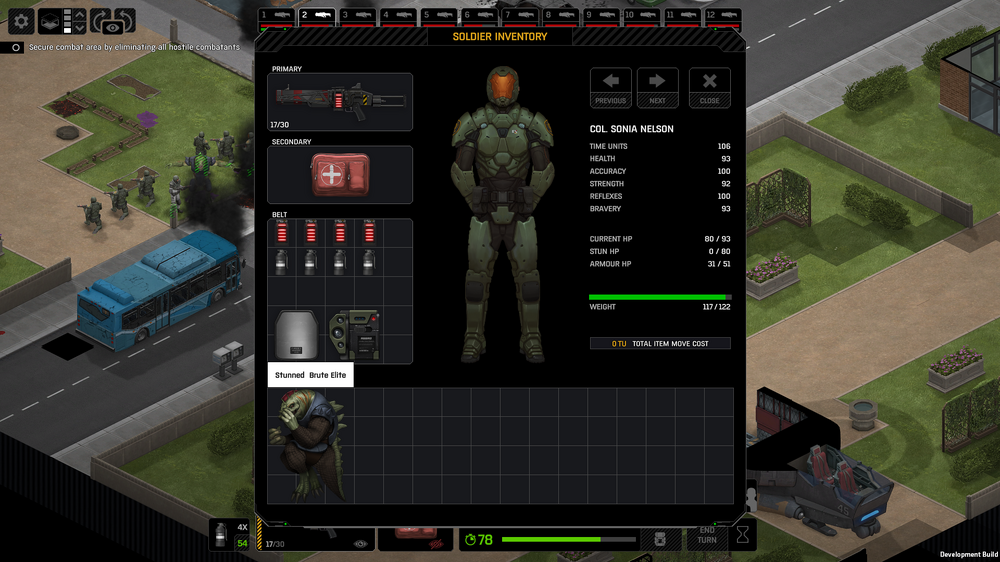Click the Col. Sonia Nelson name

631,129
